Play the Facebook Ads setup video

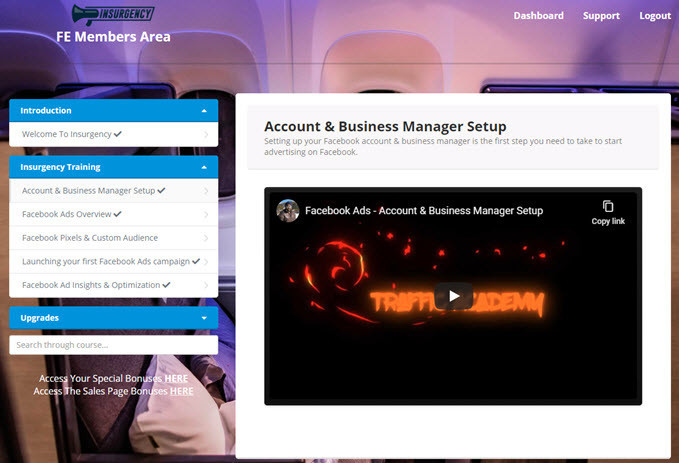tap(453, 296)
